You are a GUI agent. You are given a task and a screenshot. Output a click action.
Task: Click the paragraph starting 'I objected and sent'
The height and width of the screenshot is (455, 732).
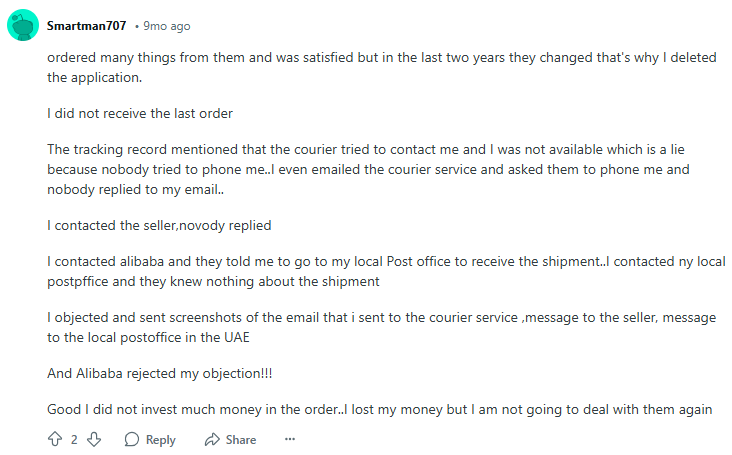click(x=380, y=328)
